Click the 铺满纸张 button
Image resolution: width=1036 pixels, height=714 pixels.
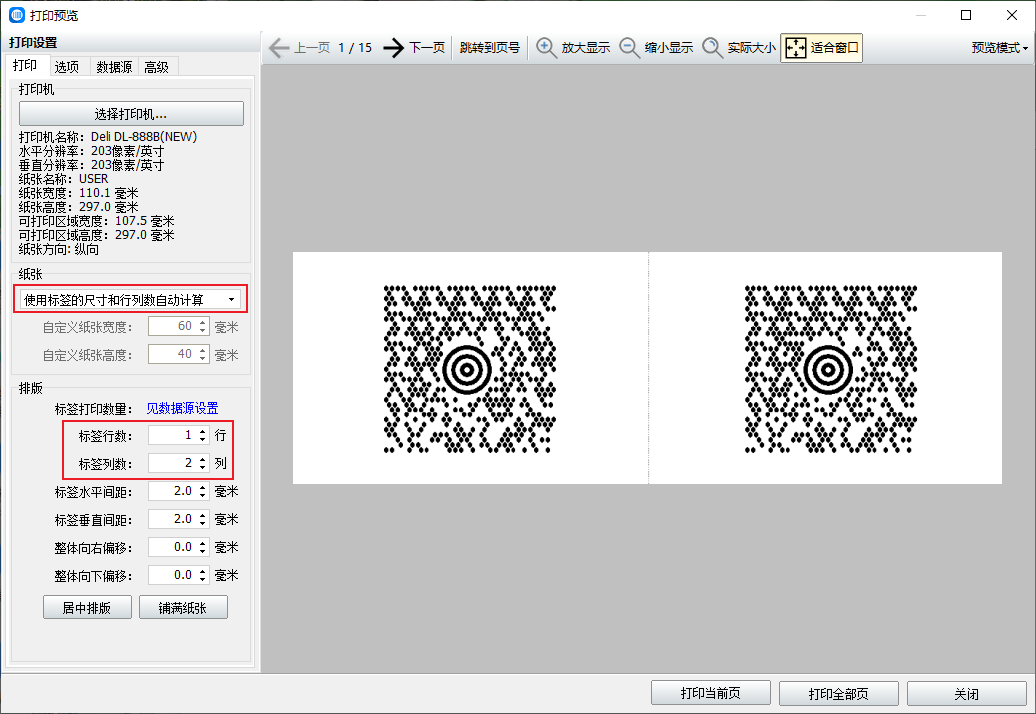tap(183, 607)
